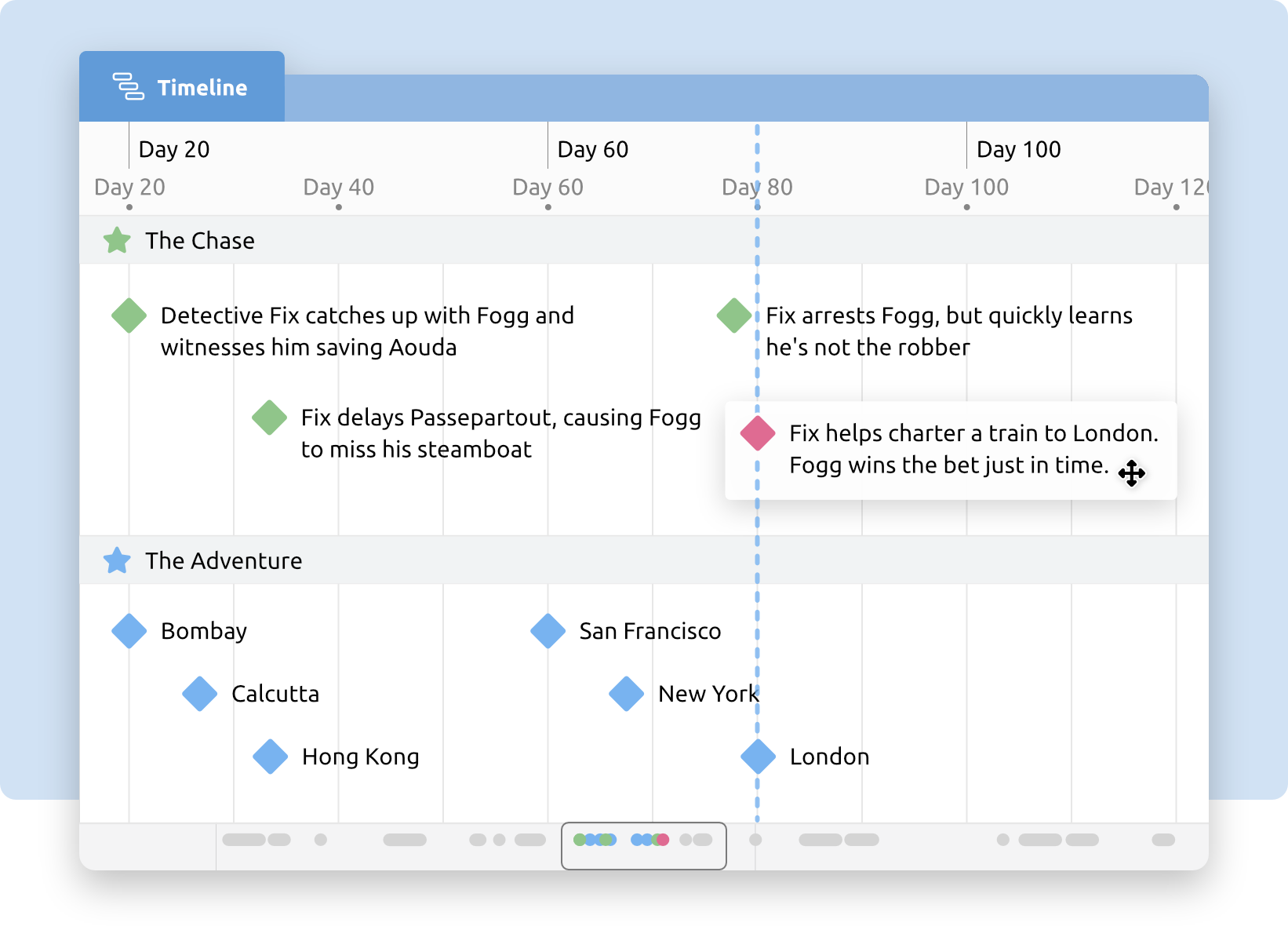Click the green star beside The Chase
Viewport: 1288px width, 941px height.
pyautogui.click(x=116, y=240)
